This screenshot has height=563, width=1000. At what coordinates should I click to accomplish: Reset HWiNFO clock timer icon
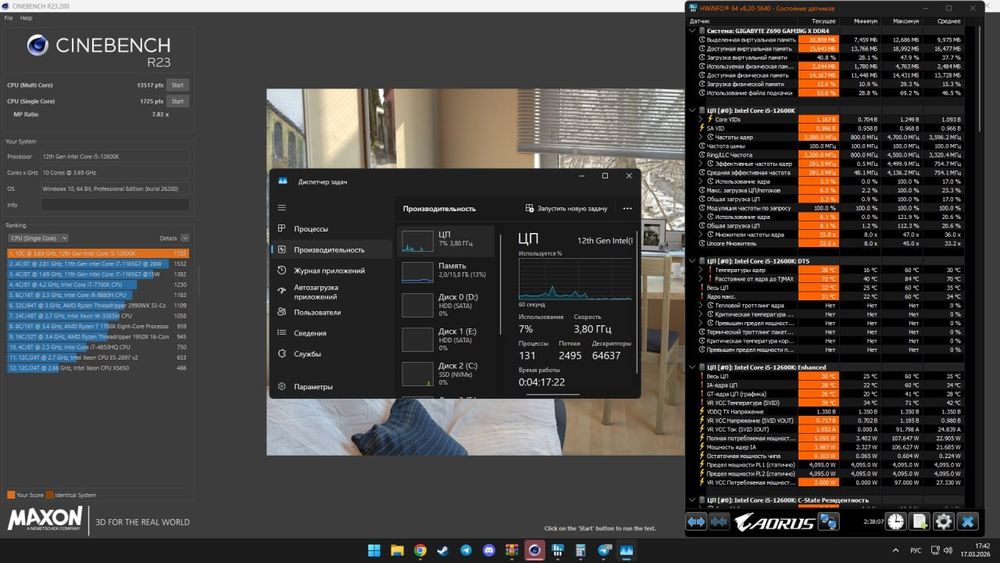click(896, 522)
